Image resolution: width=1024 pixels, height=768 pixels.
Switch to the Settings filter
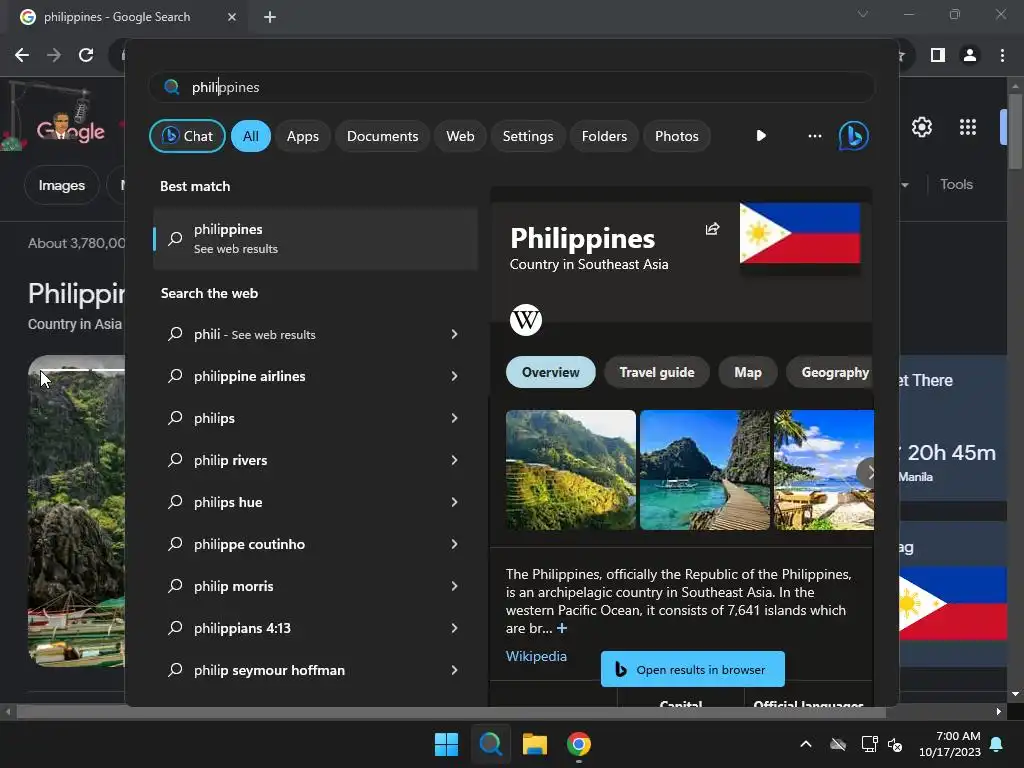(528, 136)
